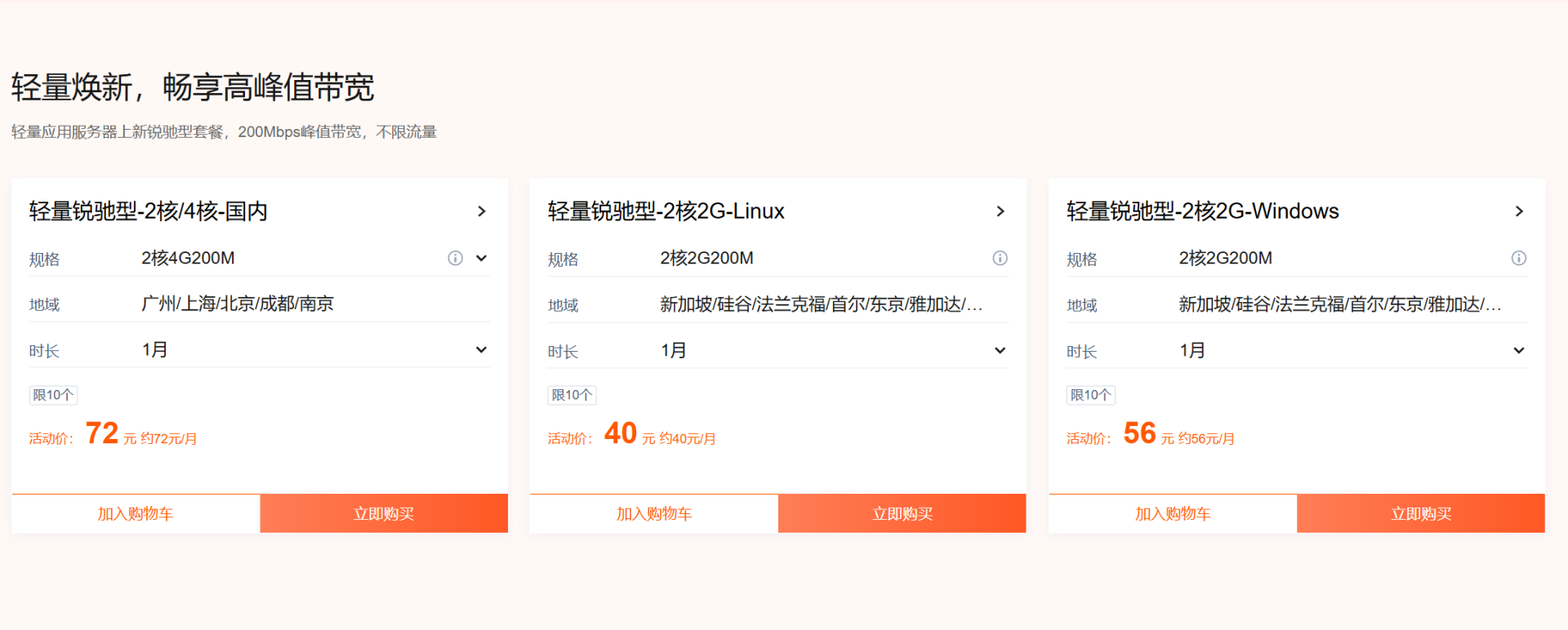Expand 时长 dropdown in 国内 card

pyautogui.click(x=482, y=350)
